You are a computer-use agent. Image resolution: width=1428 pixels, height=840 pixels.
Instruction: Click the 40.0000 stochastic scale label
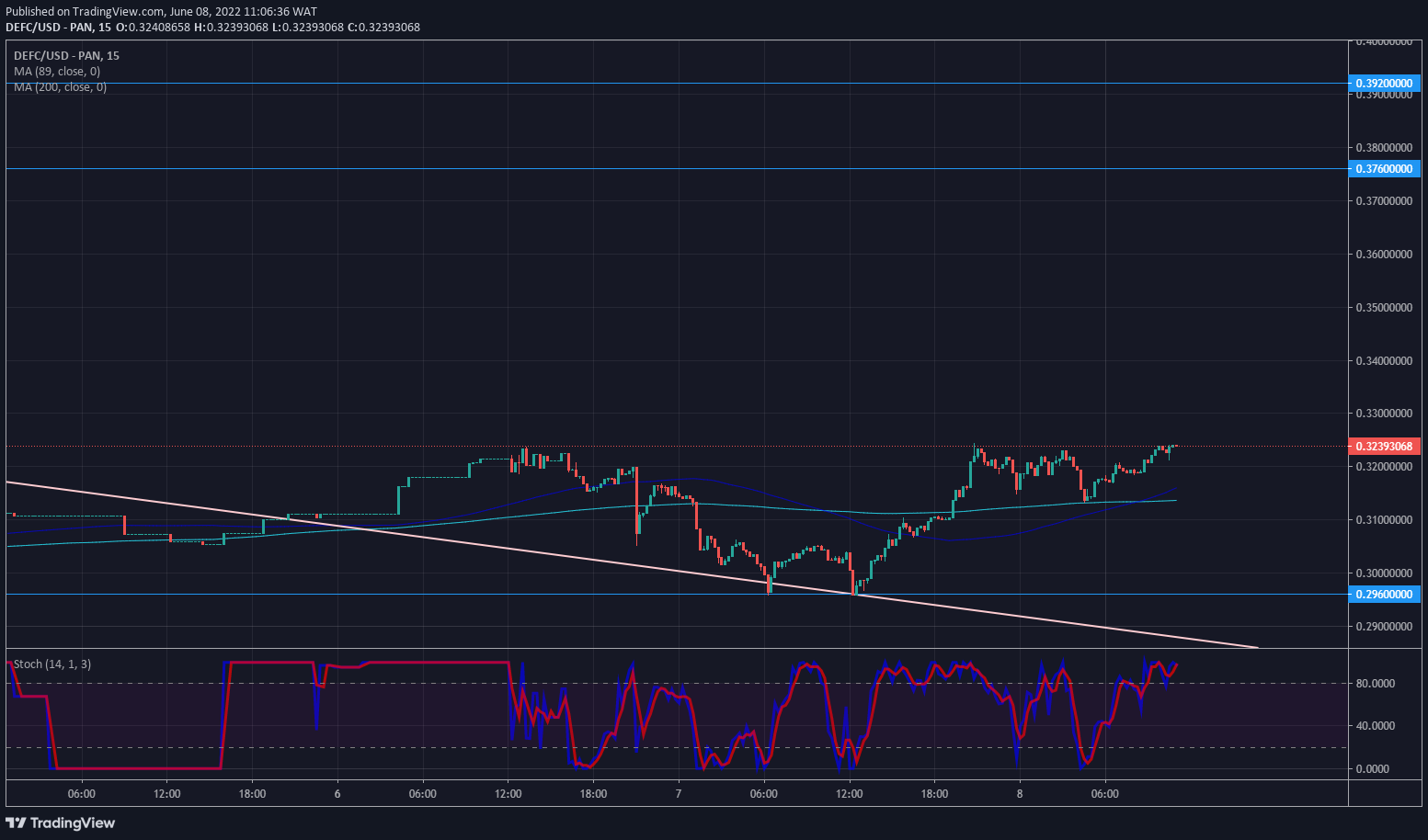[1376, 725]
